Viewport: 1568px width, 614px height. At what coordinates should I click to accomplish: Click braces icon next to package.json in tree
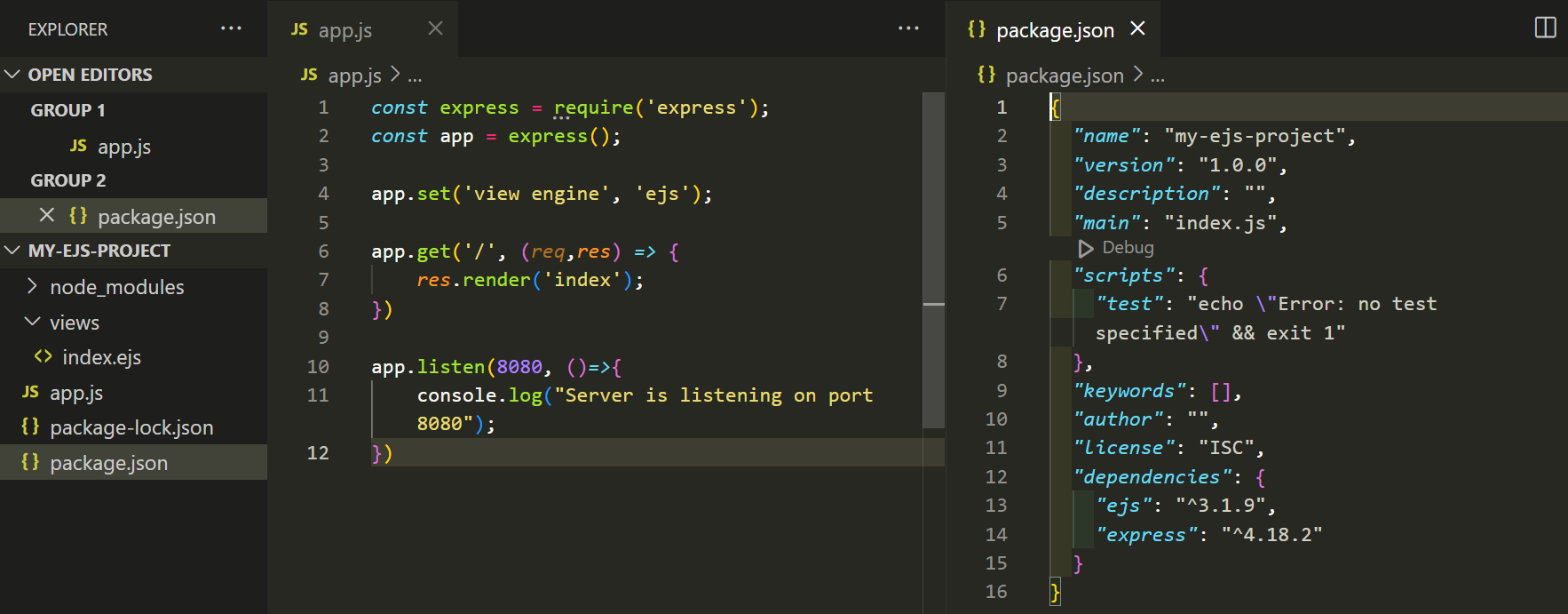point(30,462)
